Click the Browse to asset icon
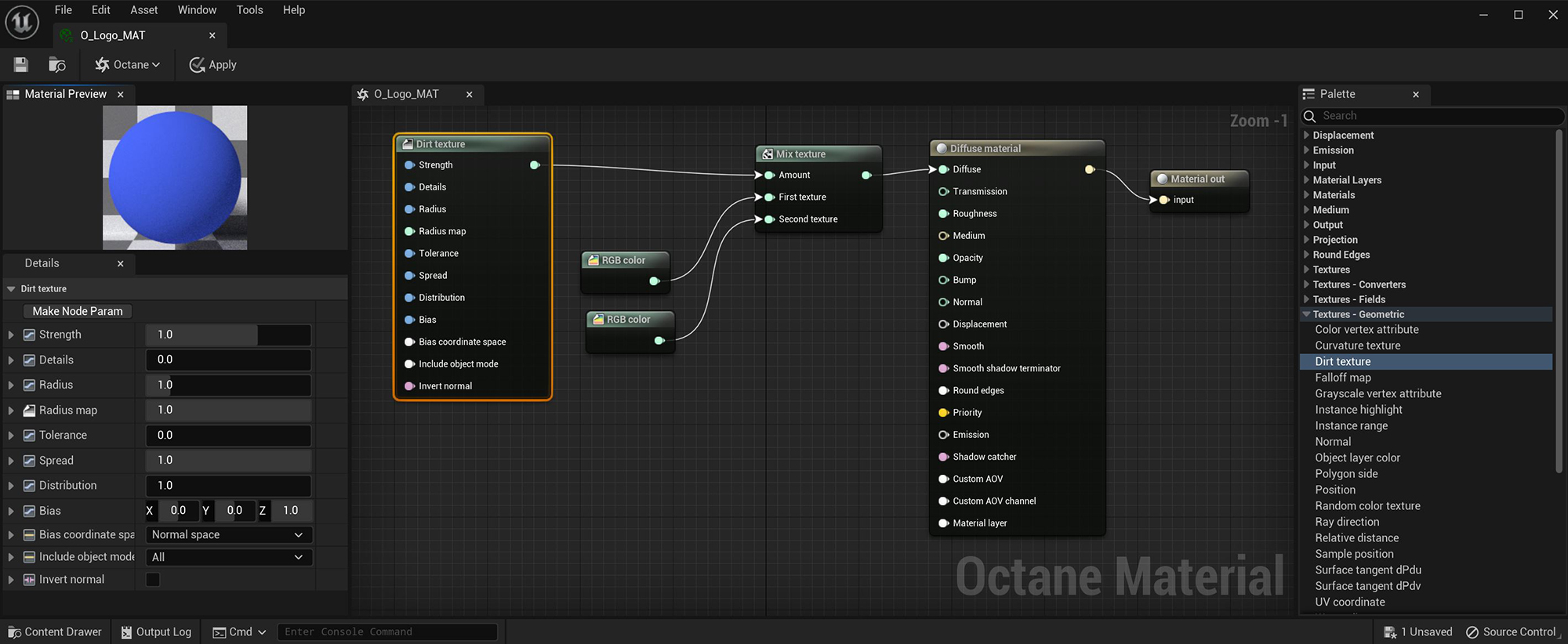Viewport: 1568px width, 644px height. [x=57, y=65]
